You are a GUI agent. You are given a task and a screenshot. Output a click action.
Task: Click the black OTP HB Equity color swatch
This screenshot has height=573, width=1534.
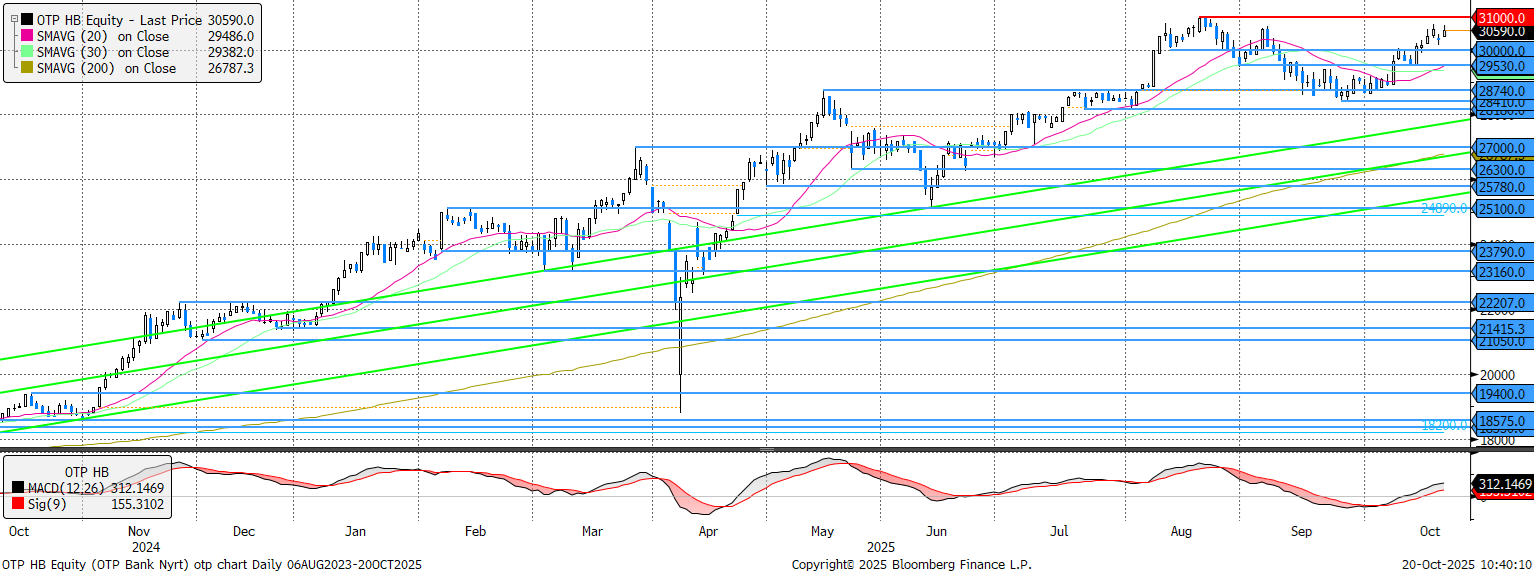(x=26, y=19)
